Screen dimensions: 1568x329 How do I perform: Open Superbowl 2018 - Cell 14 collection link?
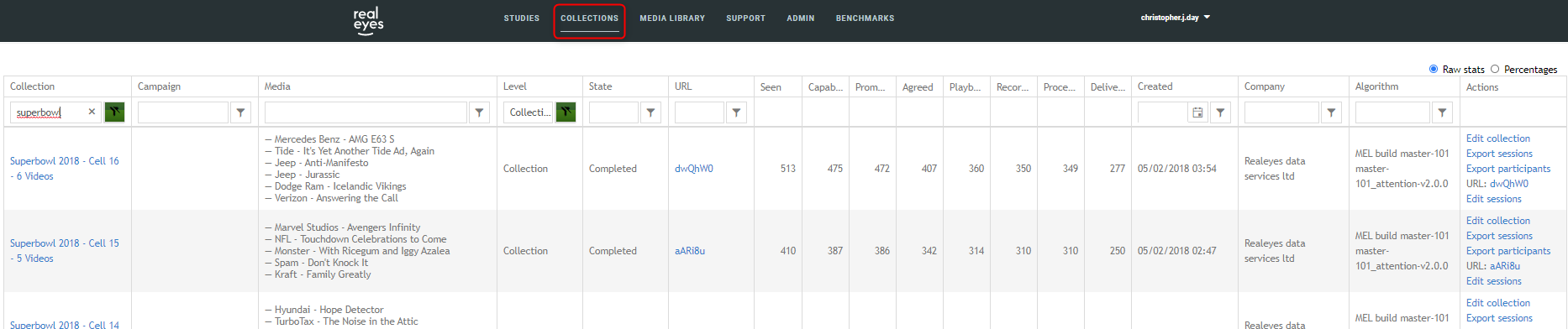point(65,324)
